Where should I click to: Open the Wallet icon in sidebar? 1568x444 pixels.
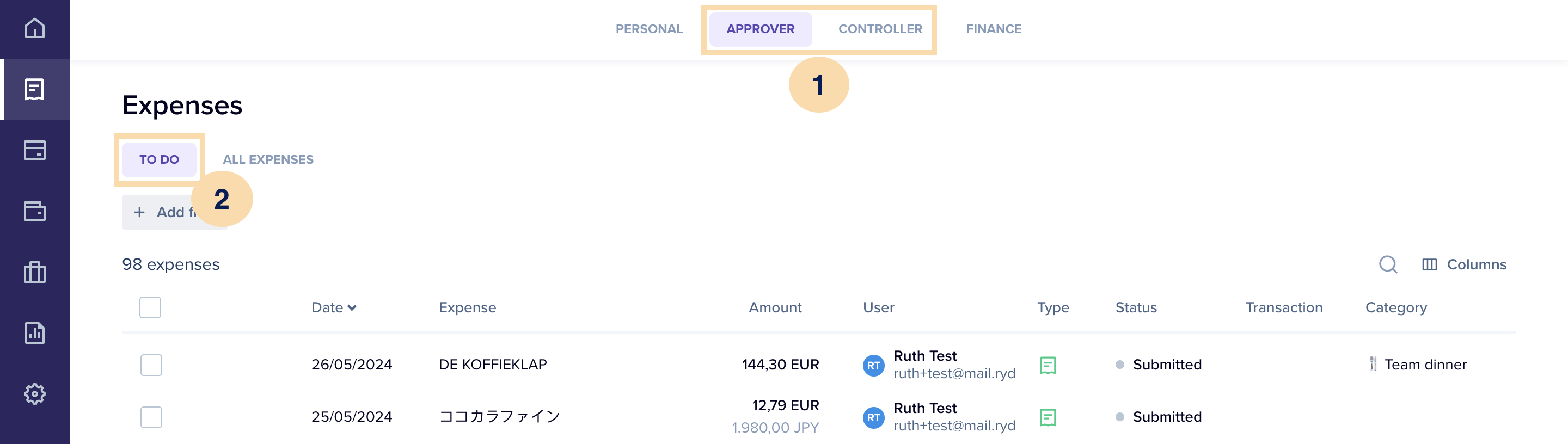coord(35,211)
